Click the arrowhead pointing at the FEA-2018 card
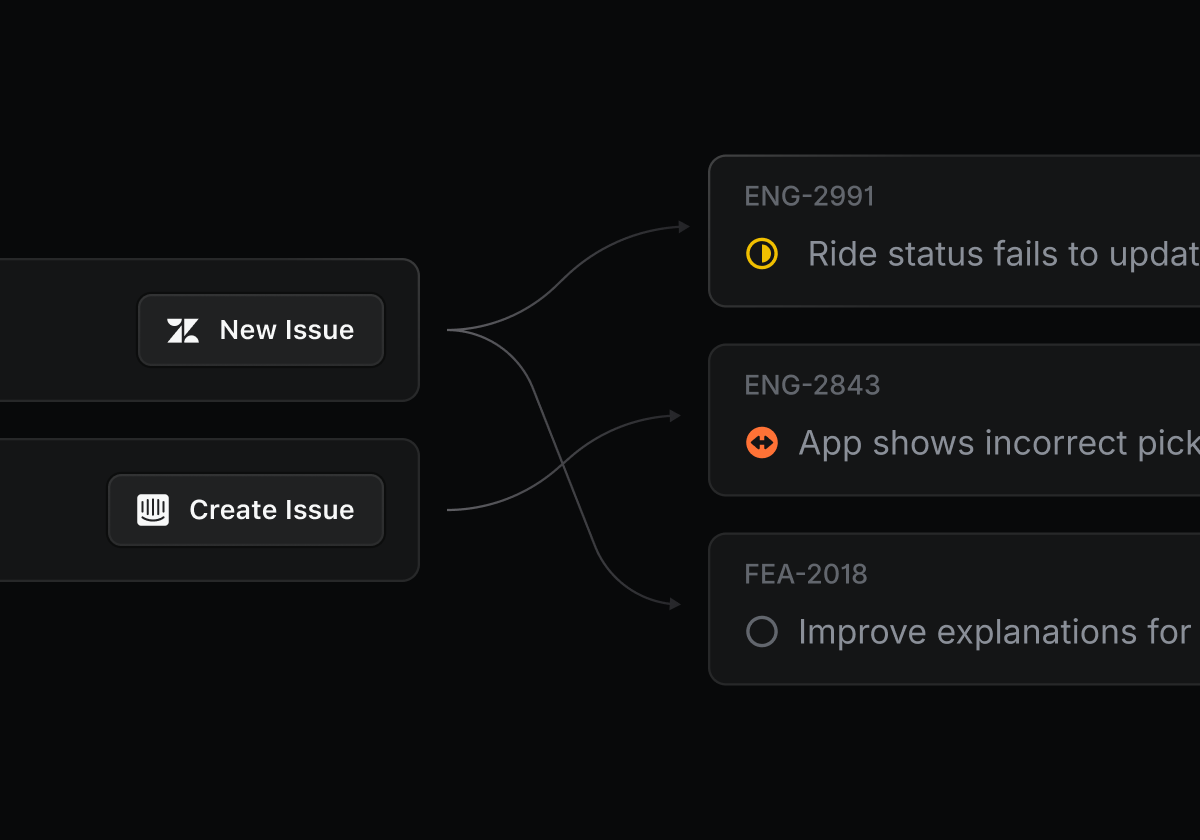The height and width of the screenshot is (840, 1200). coord(675,604)
